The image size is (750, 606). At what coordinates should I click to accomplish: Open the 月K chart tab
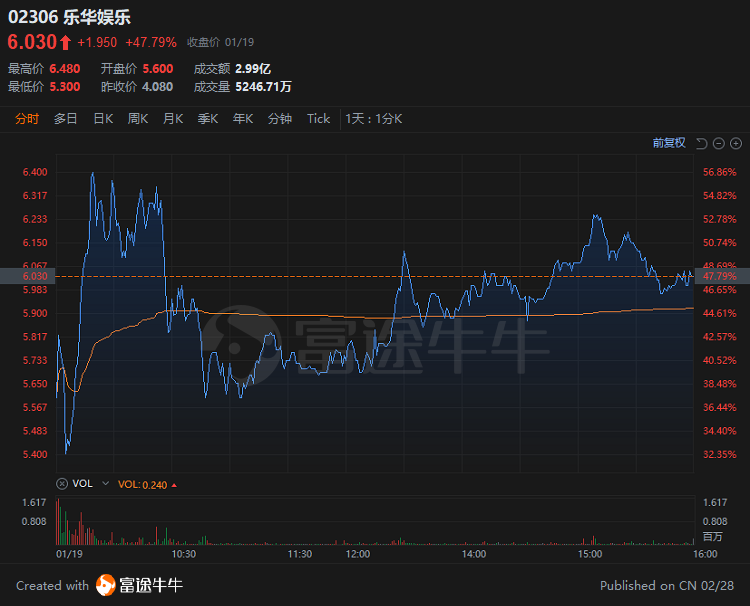click(x=173, y=119)
